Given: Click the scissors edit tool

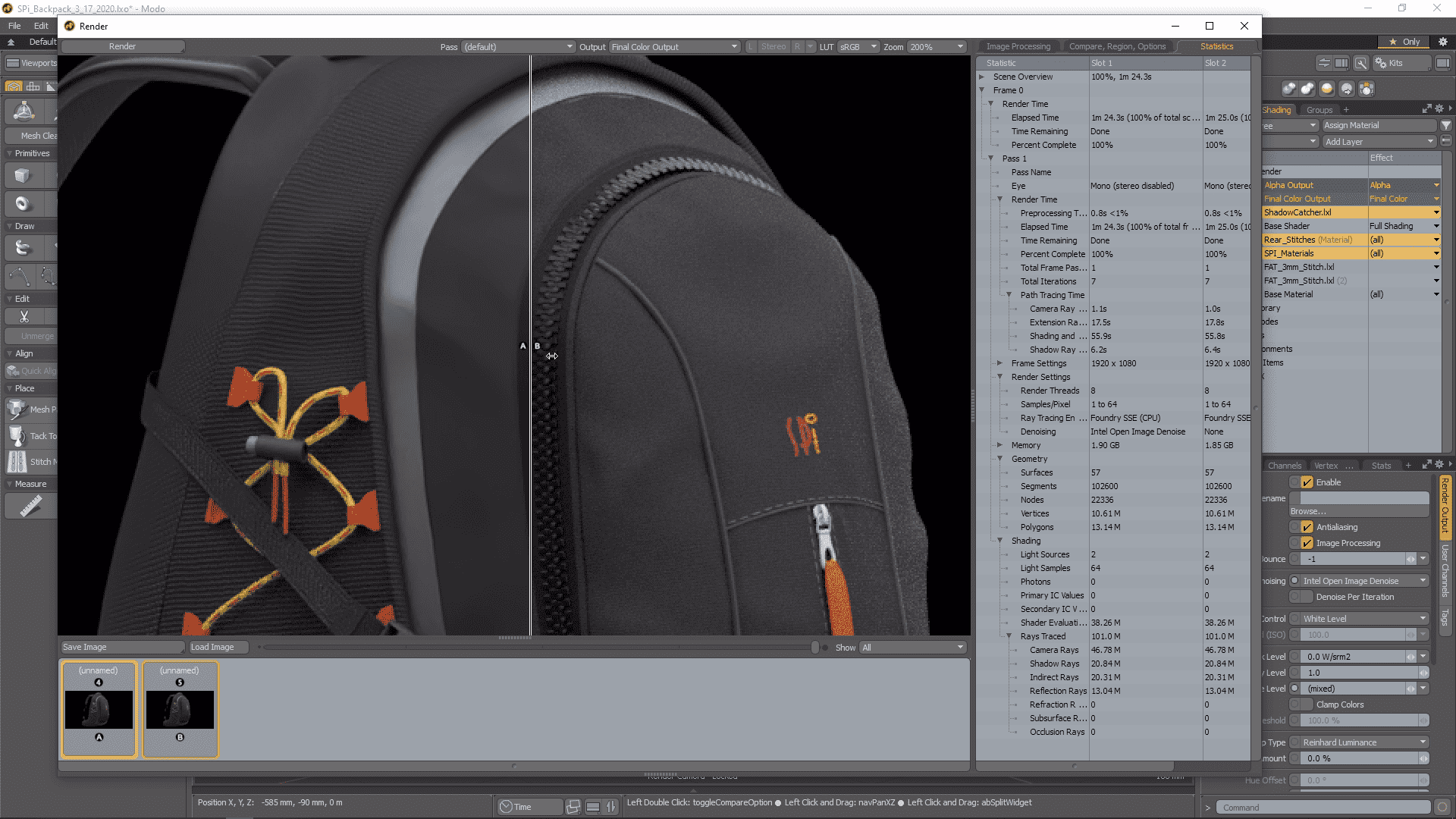Looking at the screenshot, I should point(24,316).
